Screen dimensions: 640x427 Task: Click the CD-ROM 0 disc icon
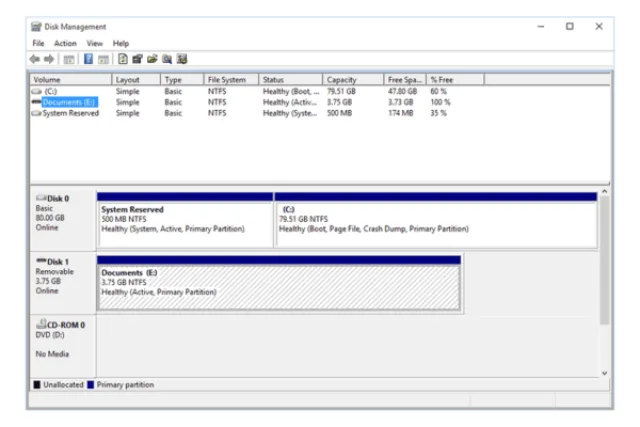pyautogui.click(x=41, y=324)
